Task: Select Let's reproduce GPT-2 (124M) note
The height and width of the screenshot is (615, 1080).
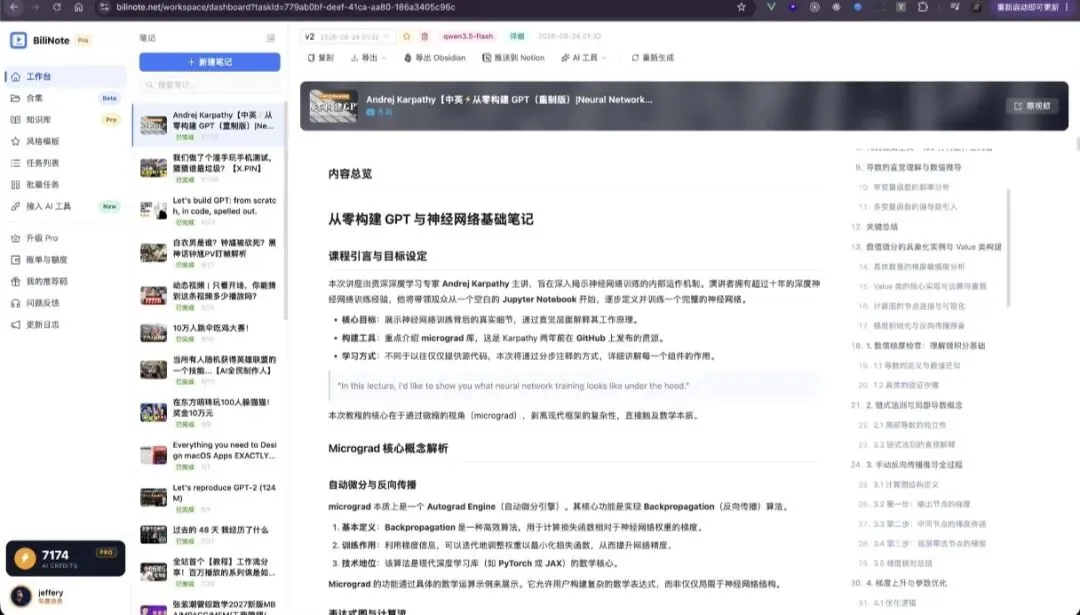Action: (209, 497)
